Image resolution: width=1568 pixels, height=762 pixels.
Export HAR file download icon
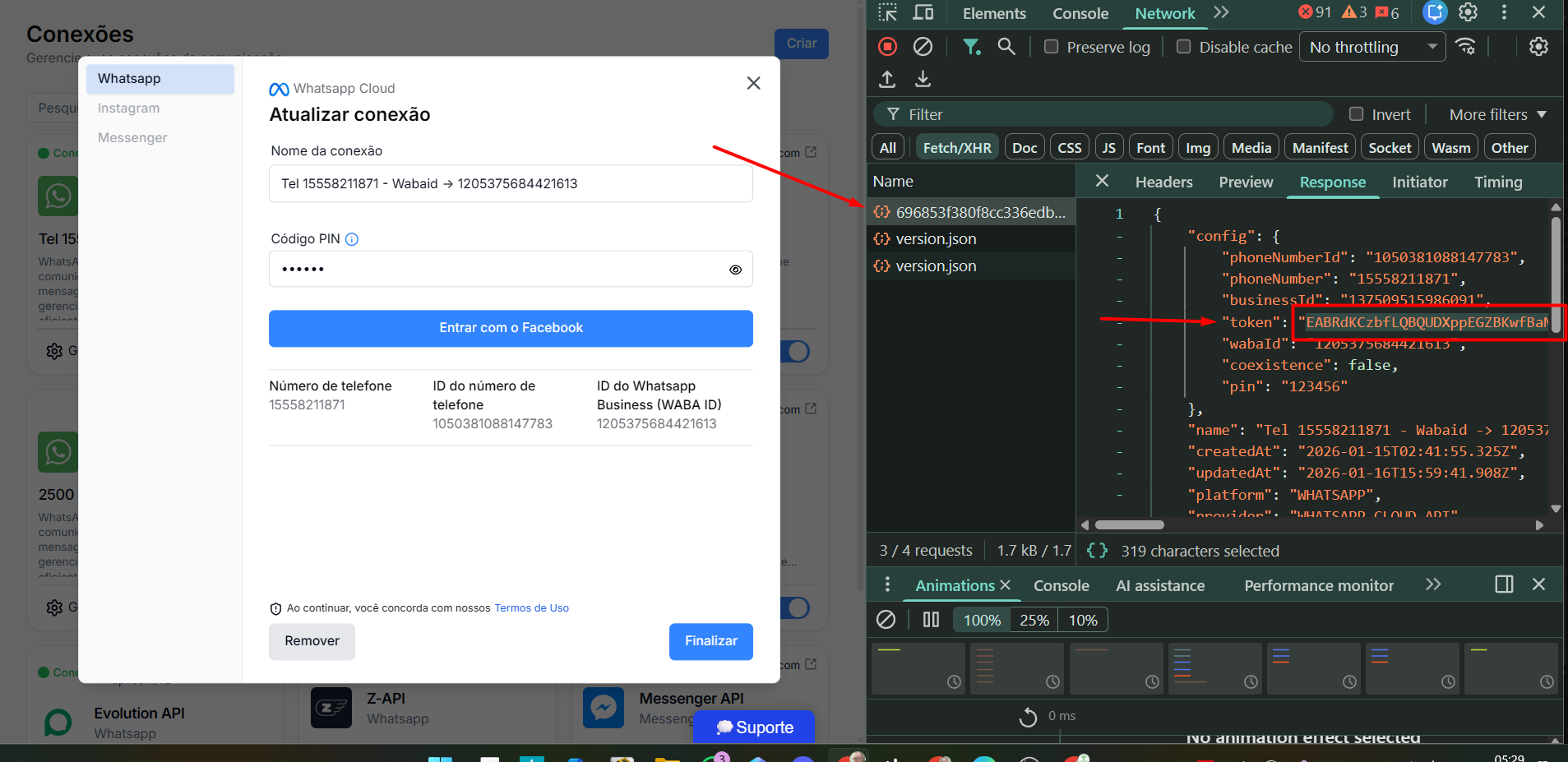[x=923, y=79]
